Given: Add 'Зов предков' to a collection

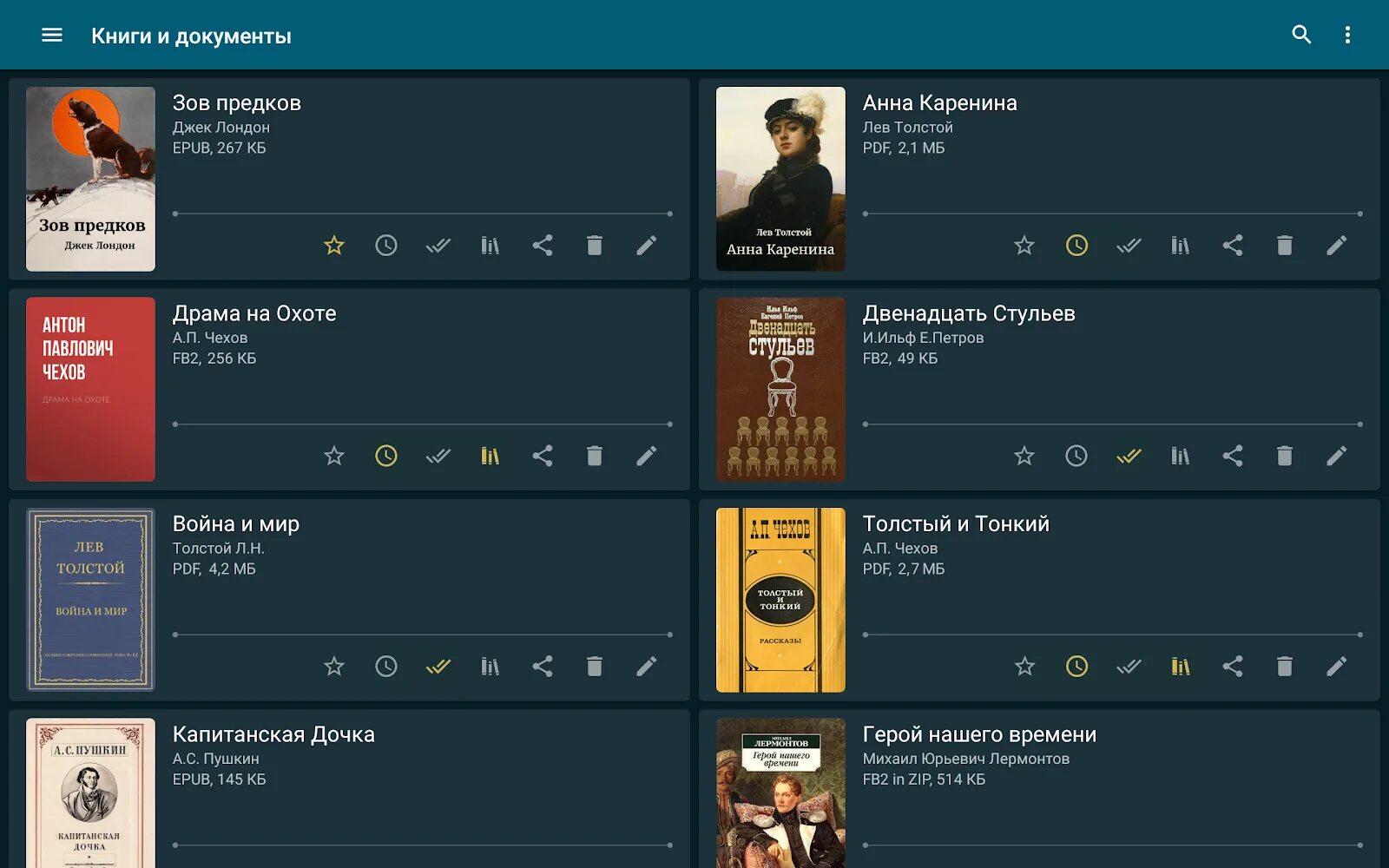Looking at the screenshot, I should 490,246.
